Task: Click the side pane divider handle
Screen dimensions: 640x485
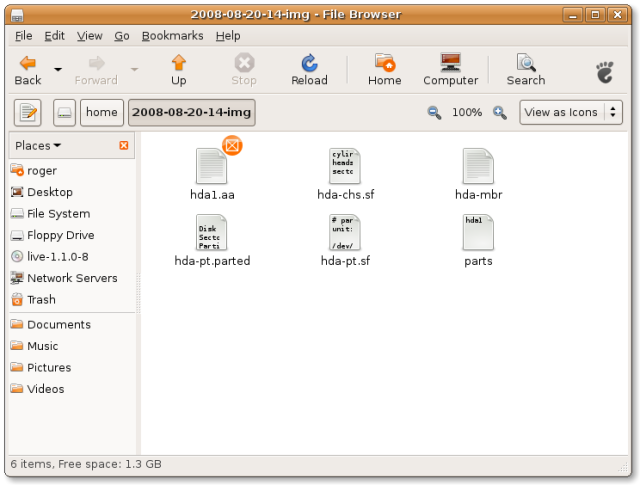Action: click(138, 293)
